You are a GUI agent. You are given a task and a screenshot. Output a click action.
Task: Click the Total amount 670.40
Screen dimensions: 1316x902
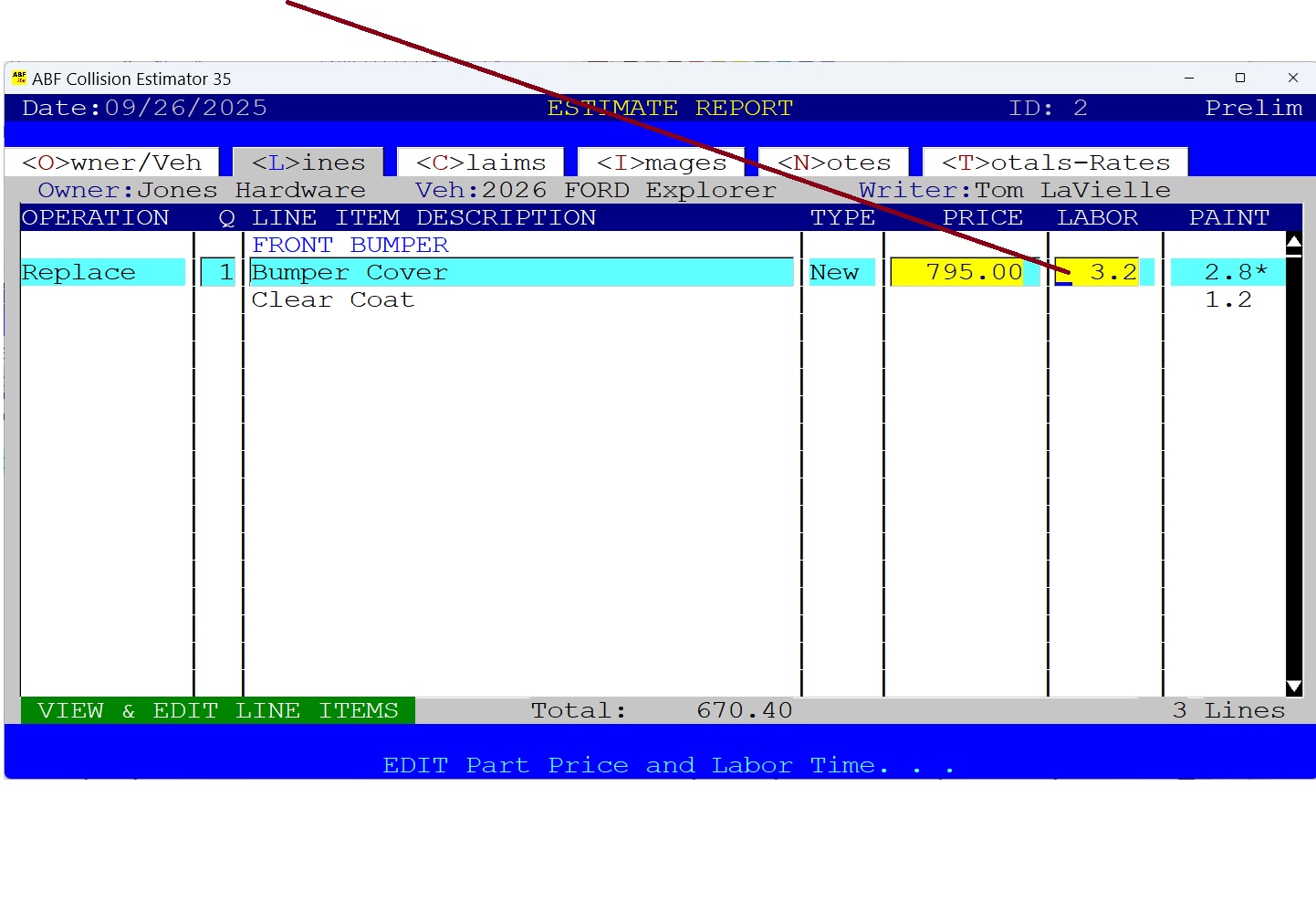pos(744,710)
